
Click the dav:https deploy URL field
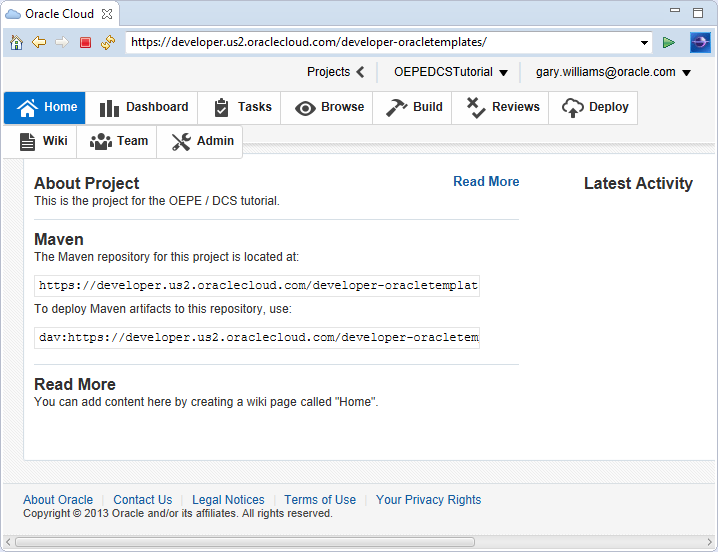[x=257, y=338]
